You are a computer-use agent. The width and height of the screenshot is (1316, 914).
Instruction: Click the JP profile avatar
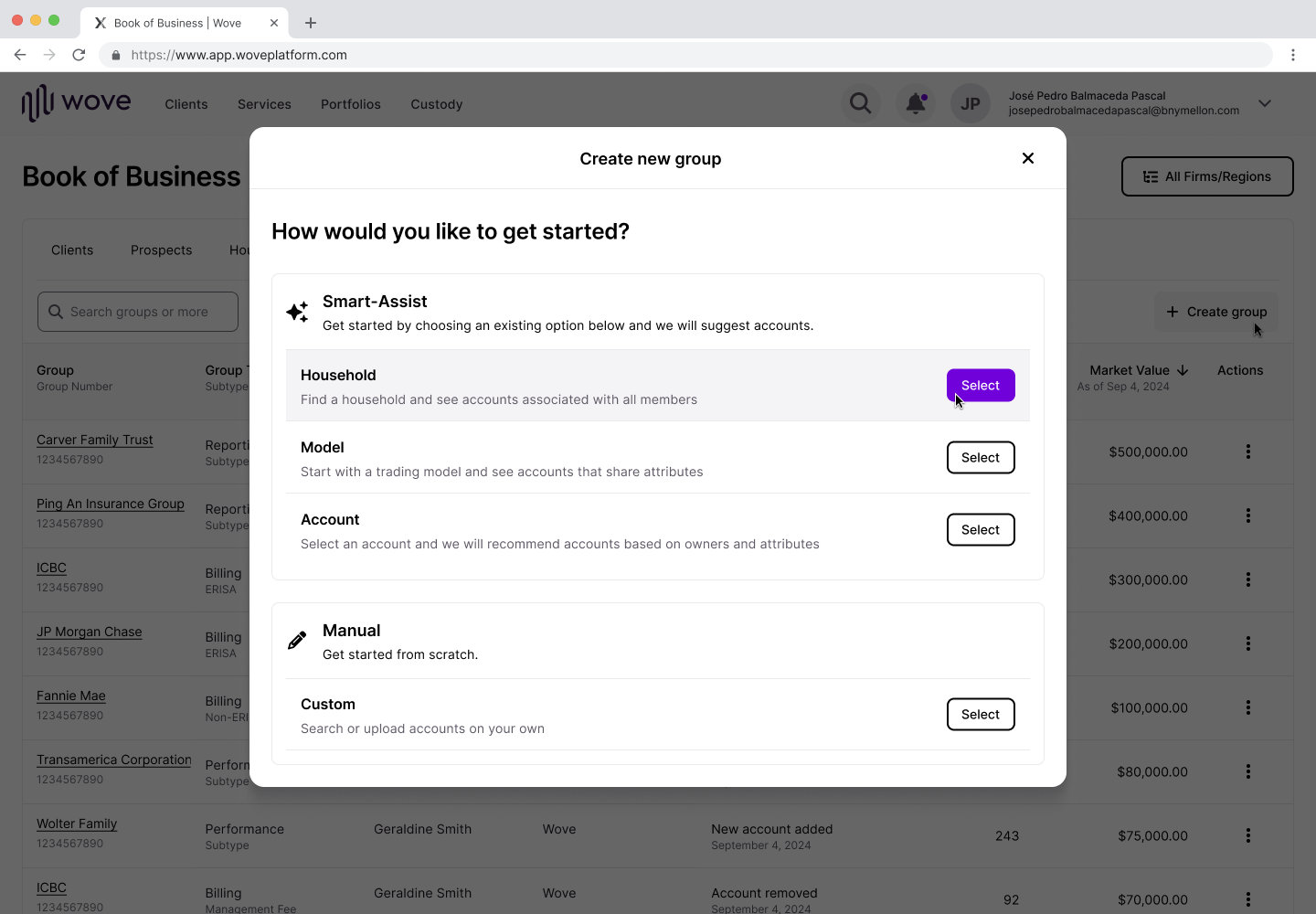[970, 103]
